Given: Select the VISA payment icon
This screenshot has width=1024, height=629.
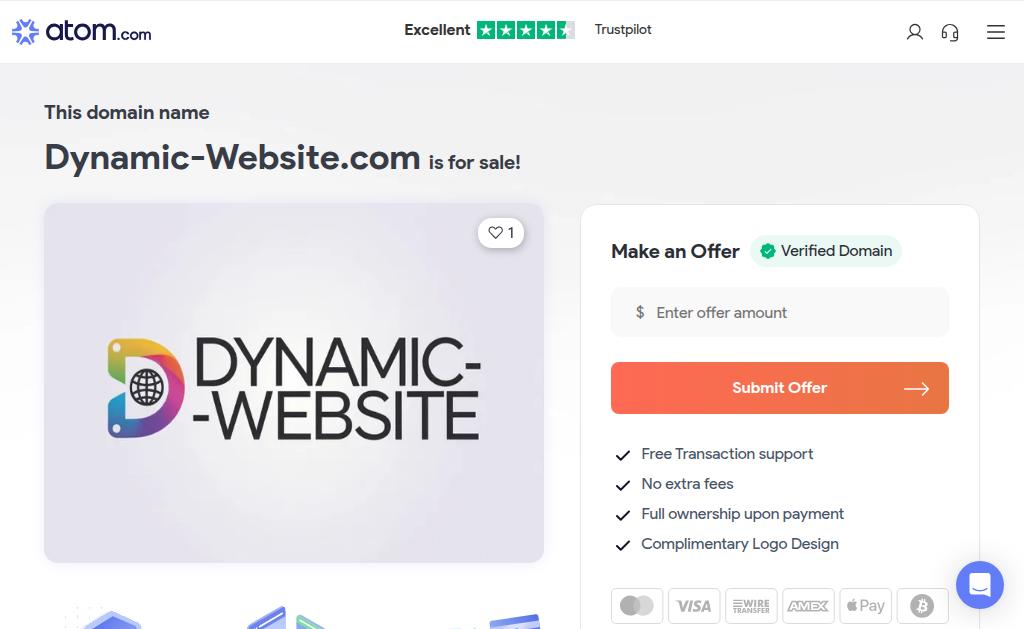Looking at the screenshot, I should pyautogui.click(x=694, y=605).
